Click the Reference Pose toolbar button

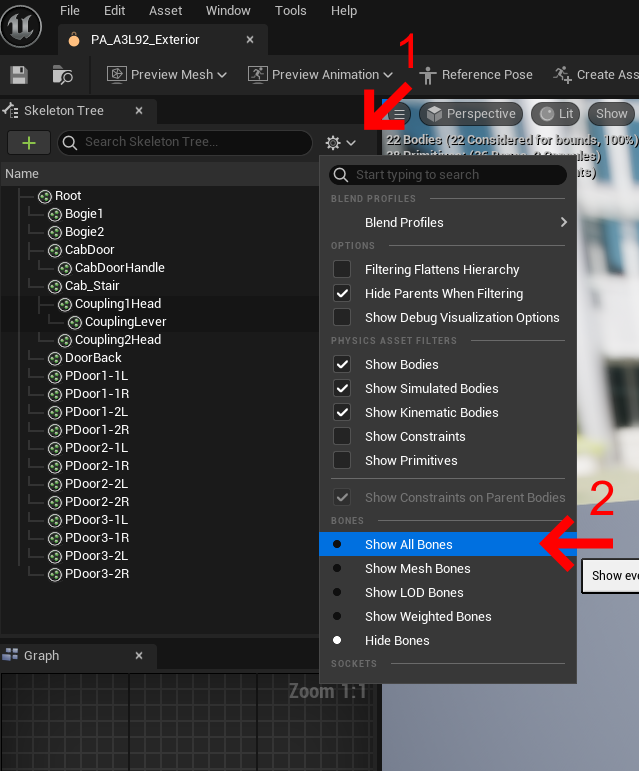click(x=476, y=75)
